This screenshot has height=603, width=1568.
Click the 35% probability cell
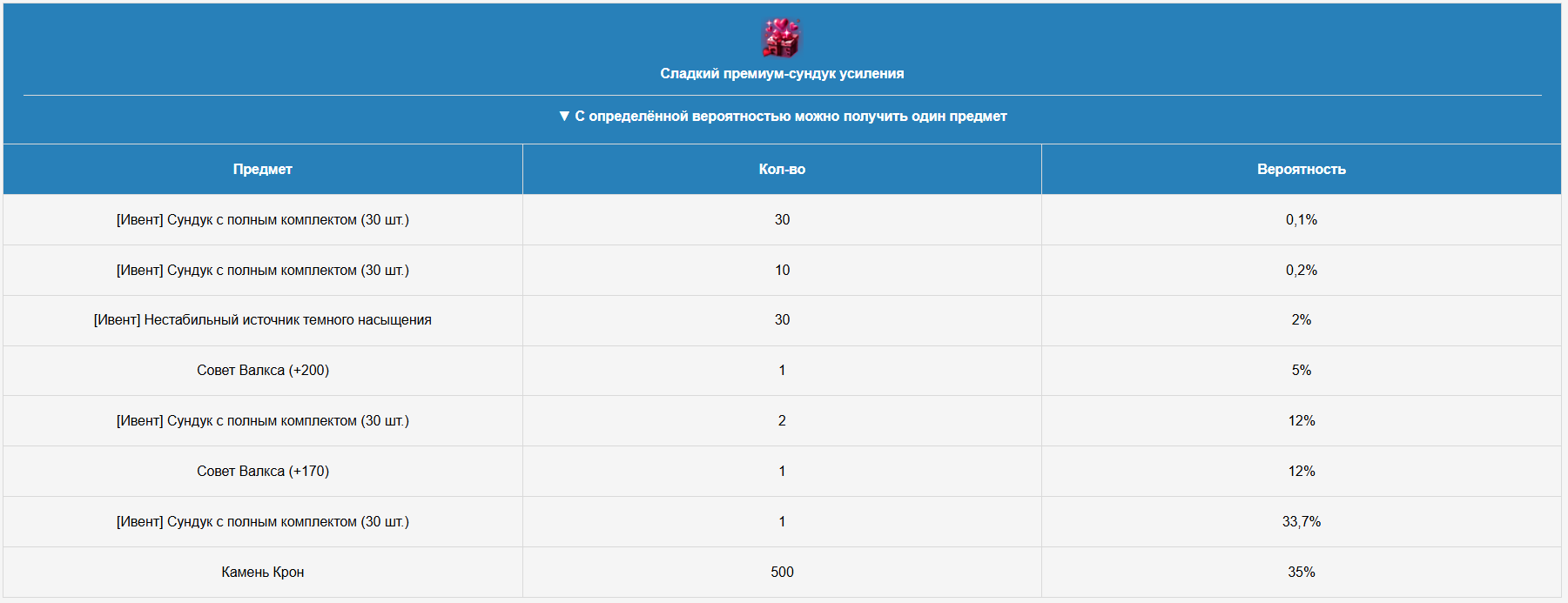pyautogui.click(x=1302, y=573)
